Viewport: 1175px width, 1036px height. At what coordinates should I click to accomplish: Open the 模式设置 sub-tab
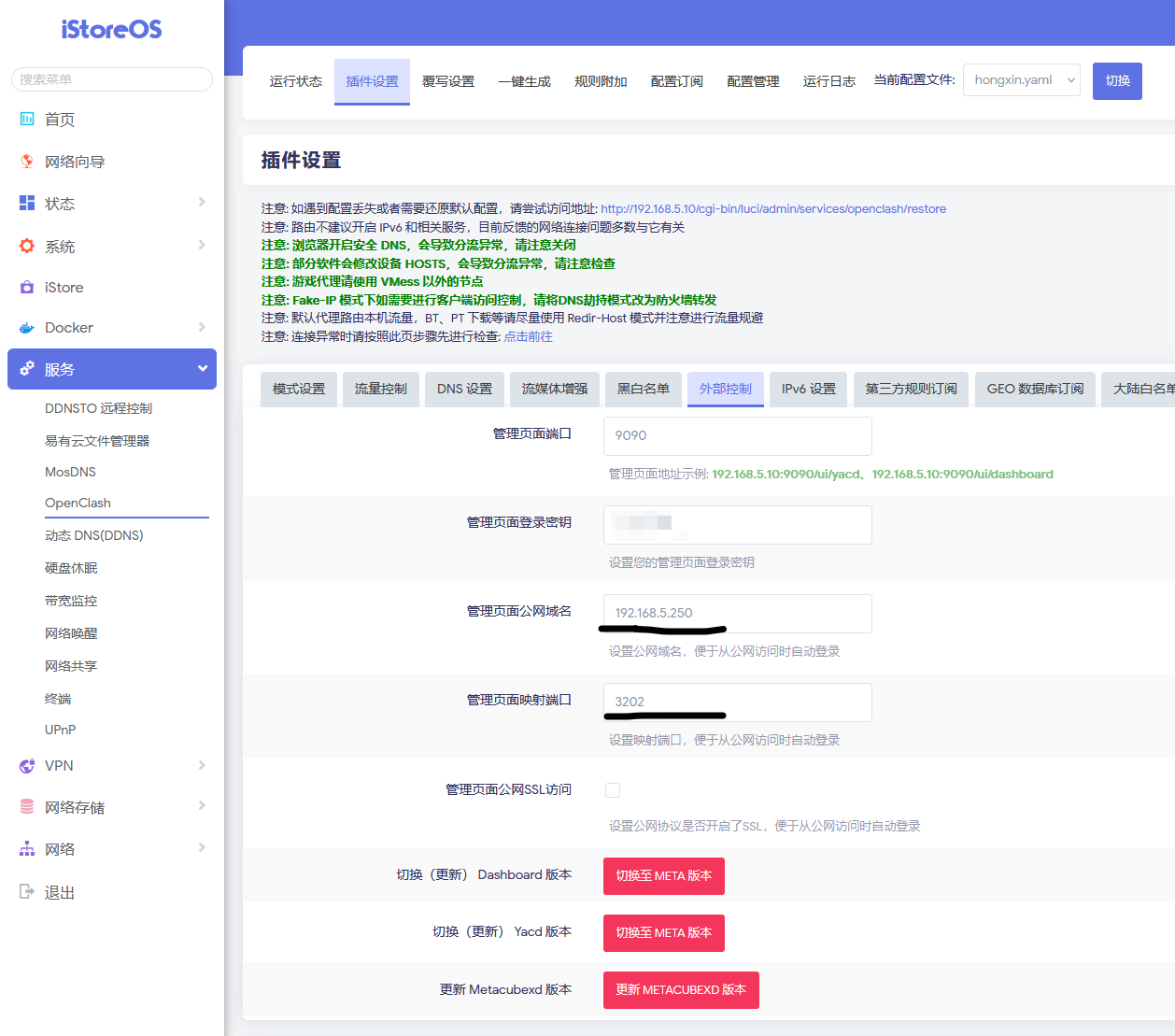(x=299, y=390)
